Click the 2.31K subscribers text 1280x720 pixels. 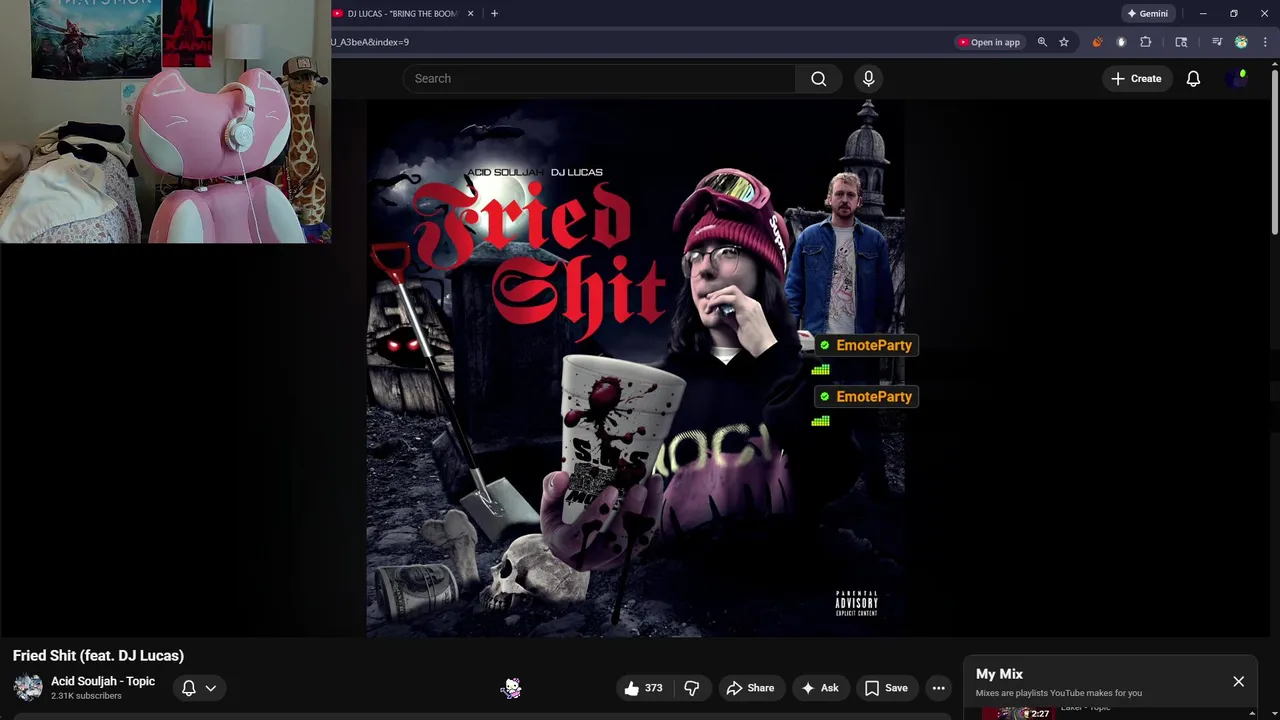86,696
